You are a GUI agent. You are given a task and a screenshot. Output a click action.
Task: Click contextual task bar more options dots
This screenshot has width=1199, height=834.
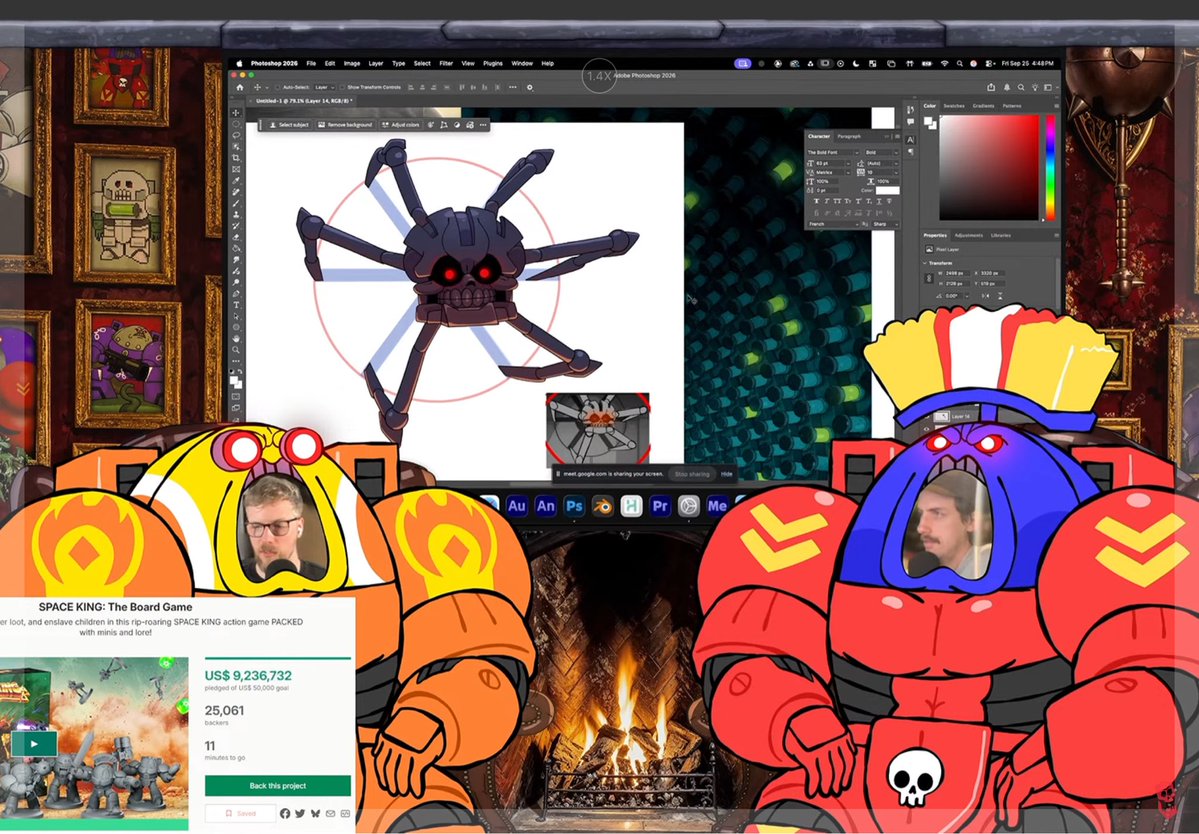click(x=483, y=125)
